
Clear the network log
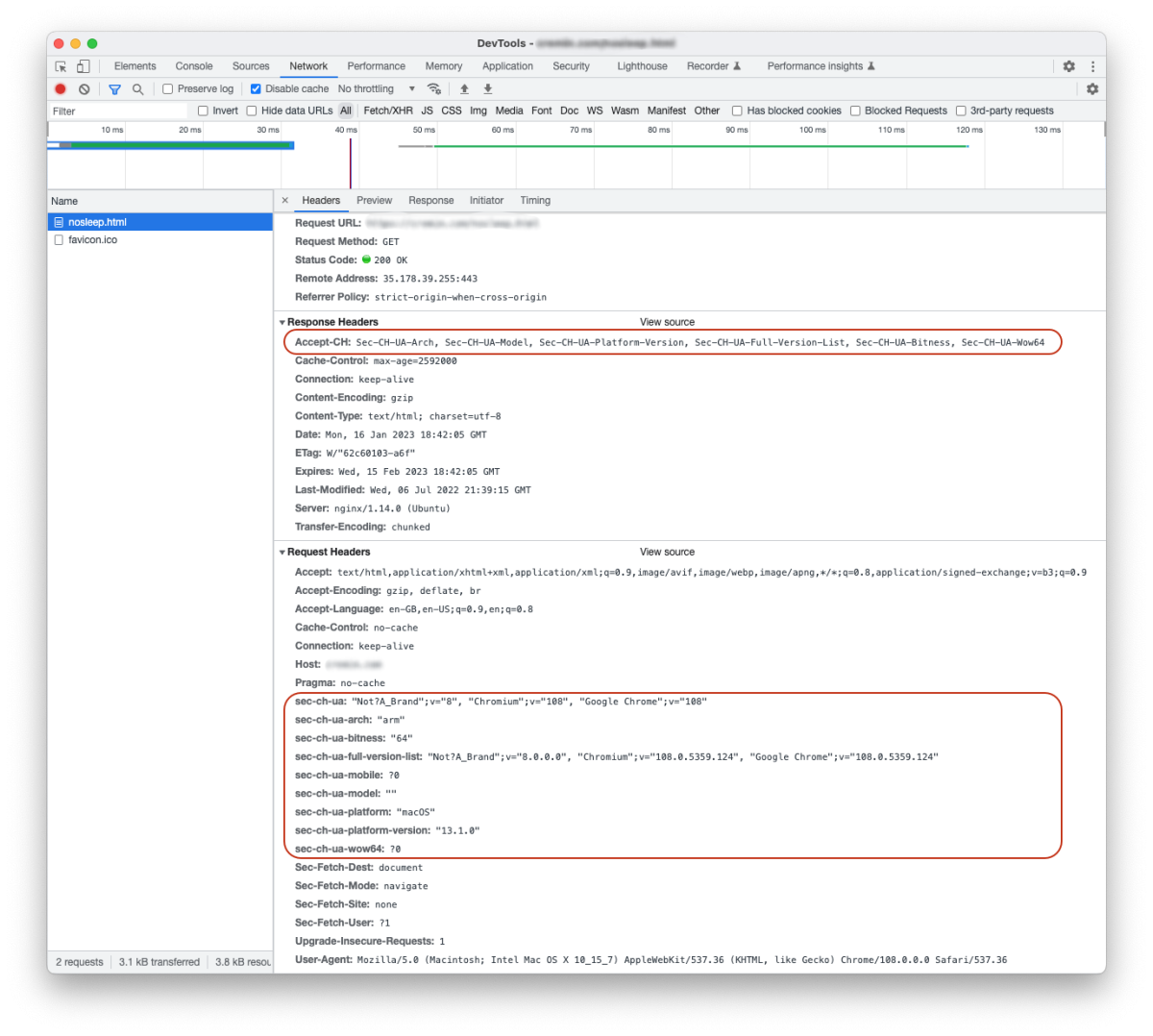pyautogui.click(x=85, y=88)
